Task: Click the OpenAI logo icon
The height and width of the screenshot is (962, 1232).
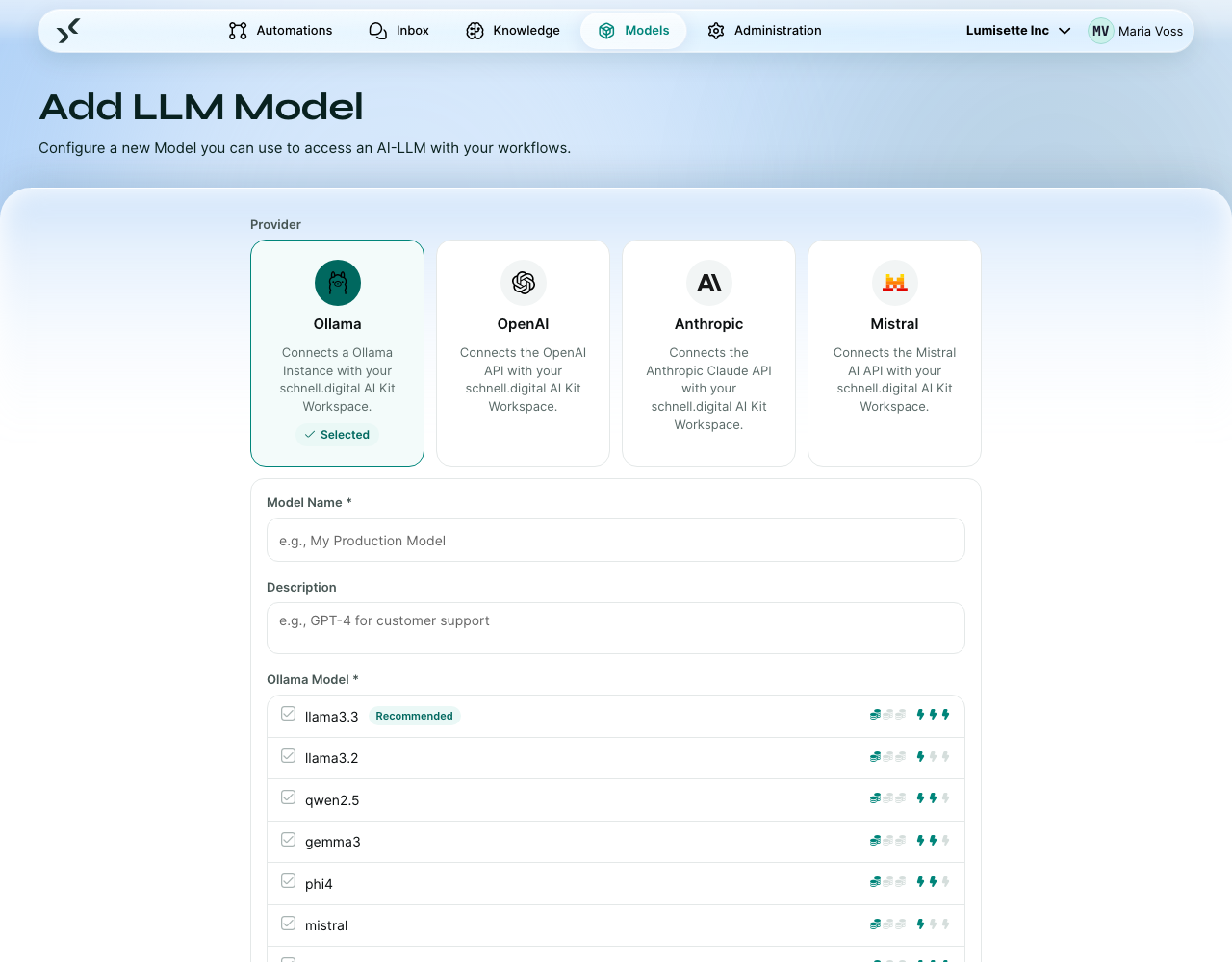Action: click(524, 283)
